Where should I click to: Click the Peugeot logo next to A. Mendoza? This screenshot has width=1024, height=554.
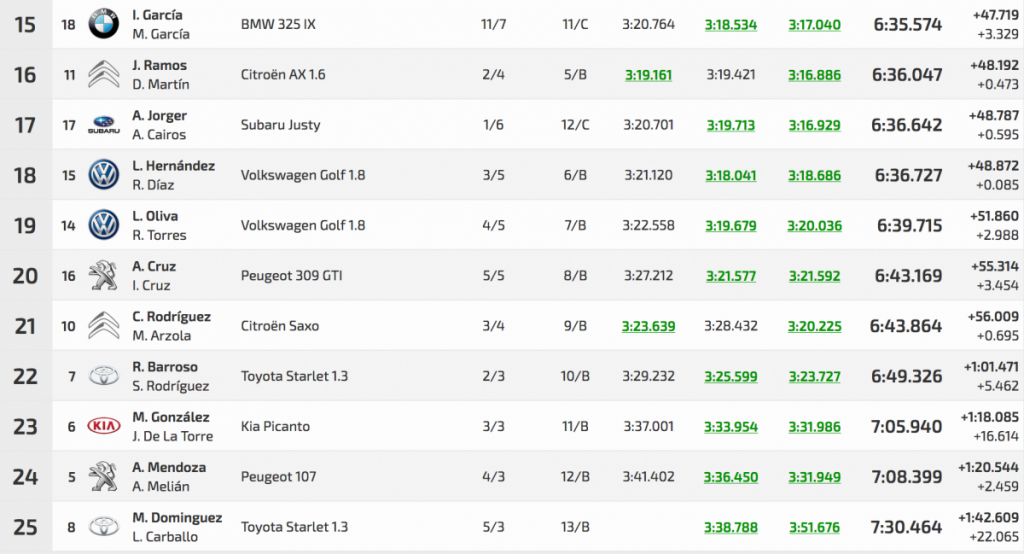[103, 476]
